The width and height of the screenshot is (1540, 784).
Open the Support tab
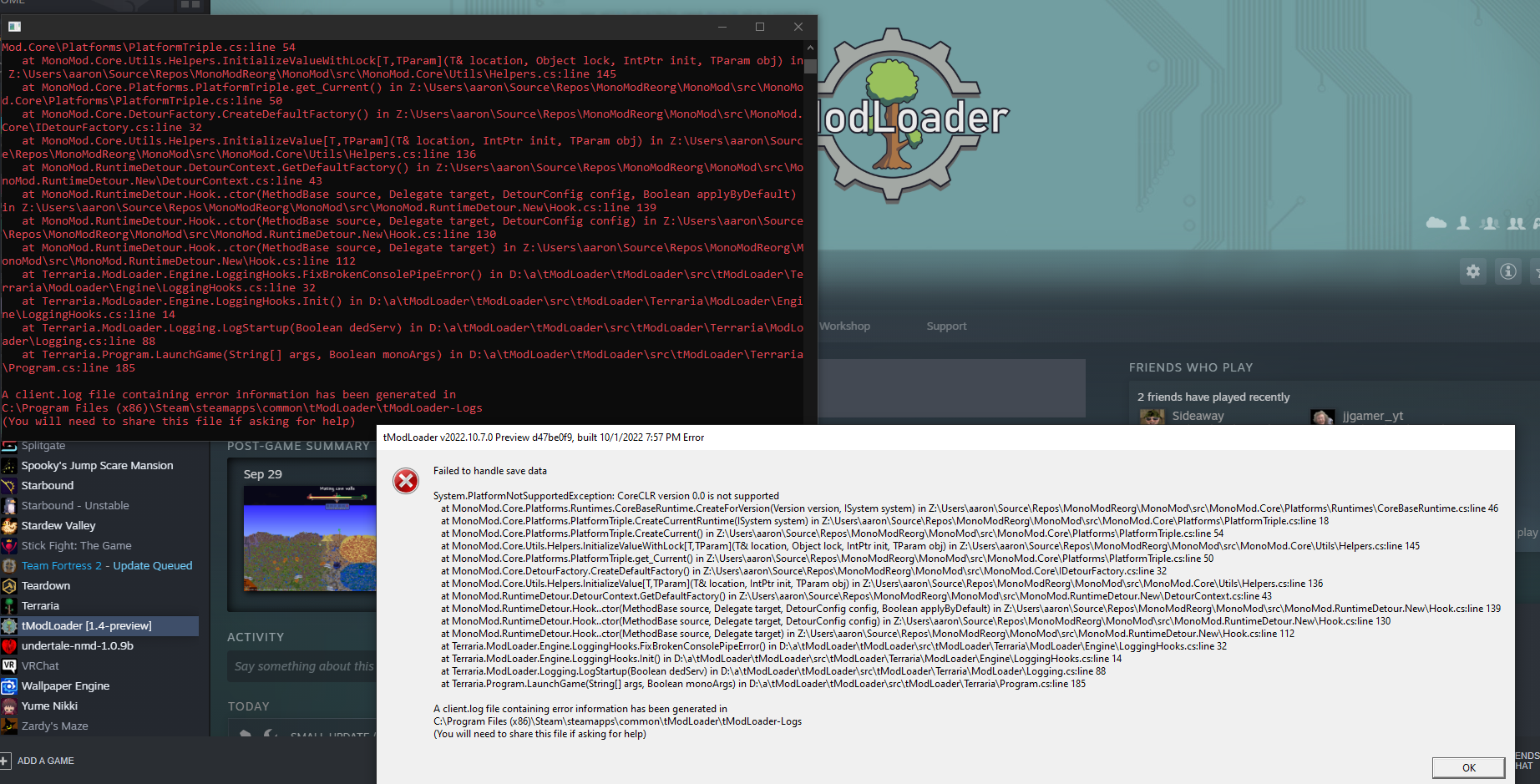[x=946, y=326]
